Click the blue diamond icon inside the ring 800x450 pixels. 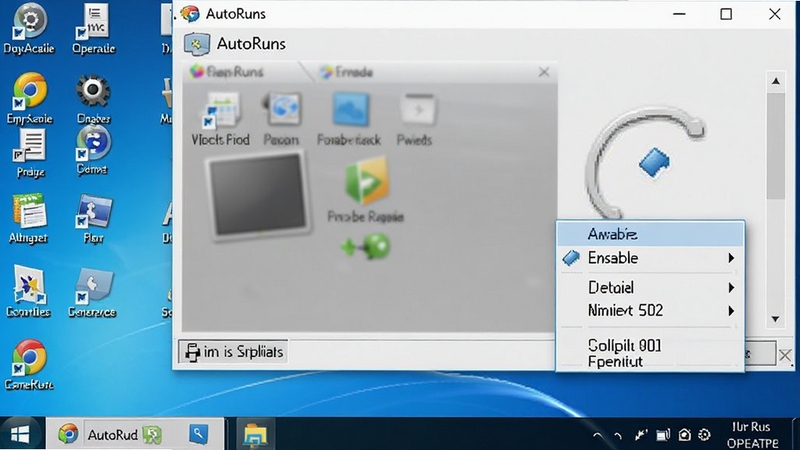(x=654, y=163)
